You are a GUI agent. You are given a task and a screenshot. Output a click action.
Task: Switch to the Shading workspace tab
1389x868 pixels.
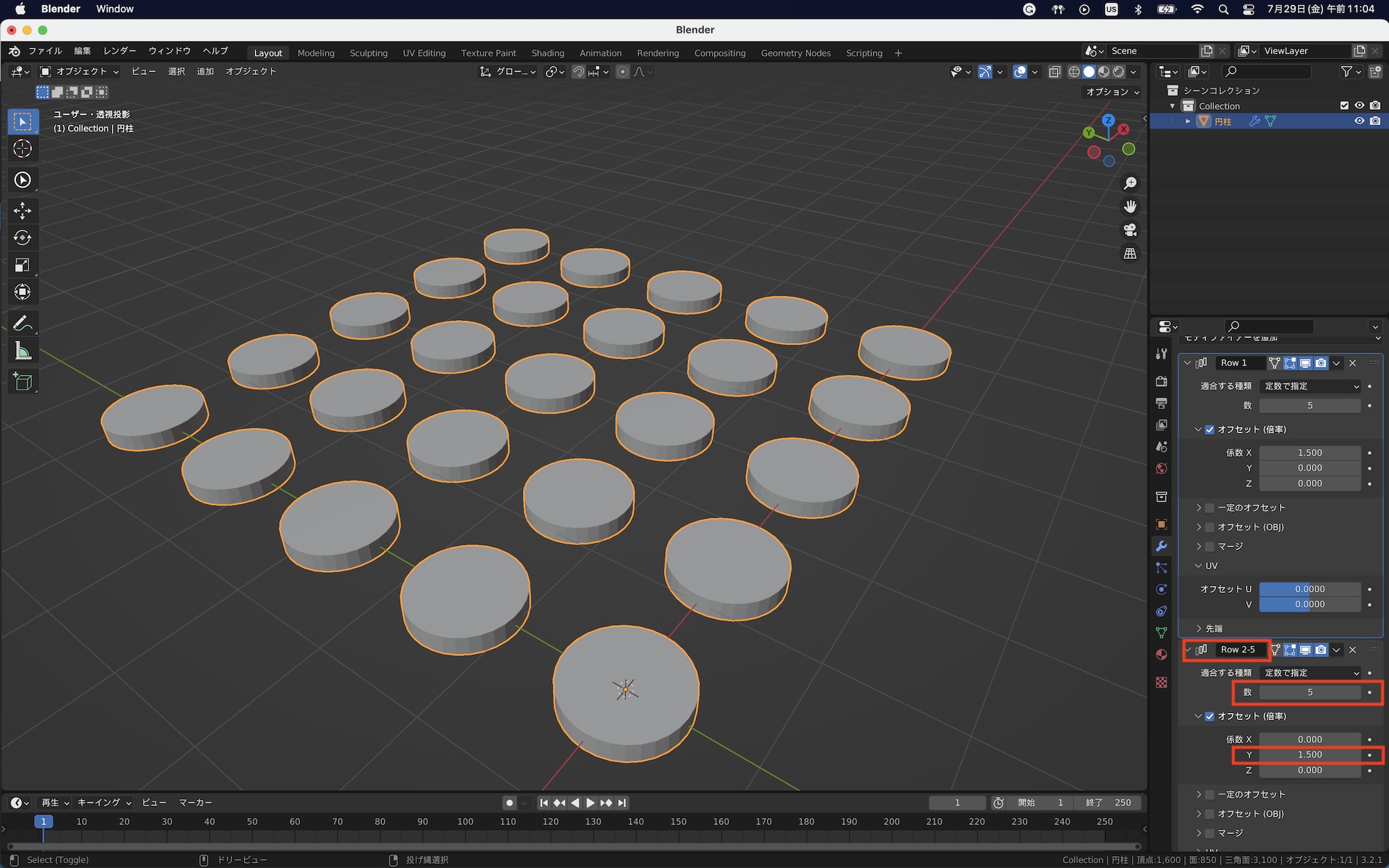click(547, 53)
